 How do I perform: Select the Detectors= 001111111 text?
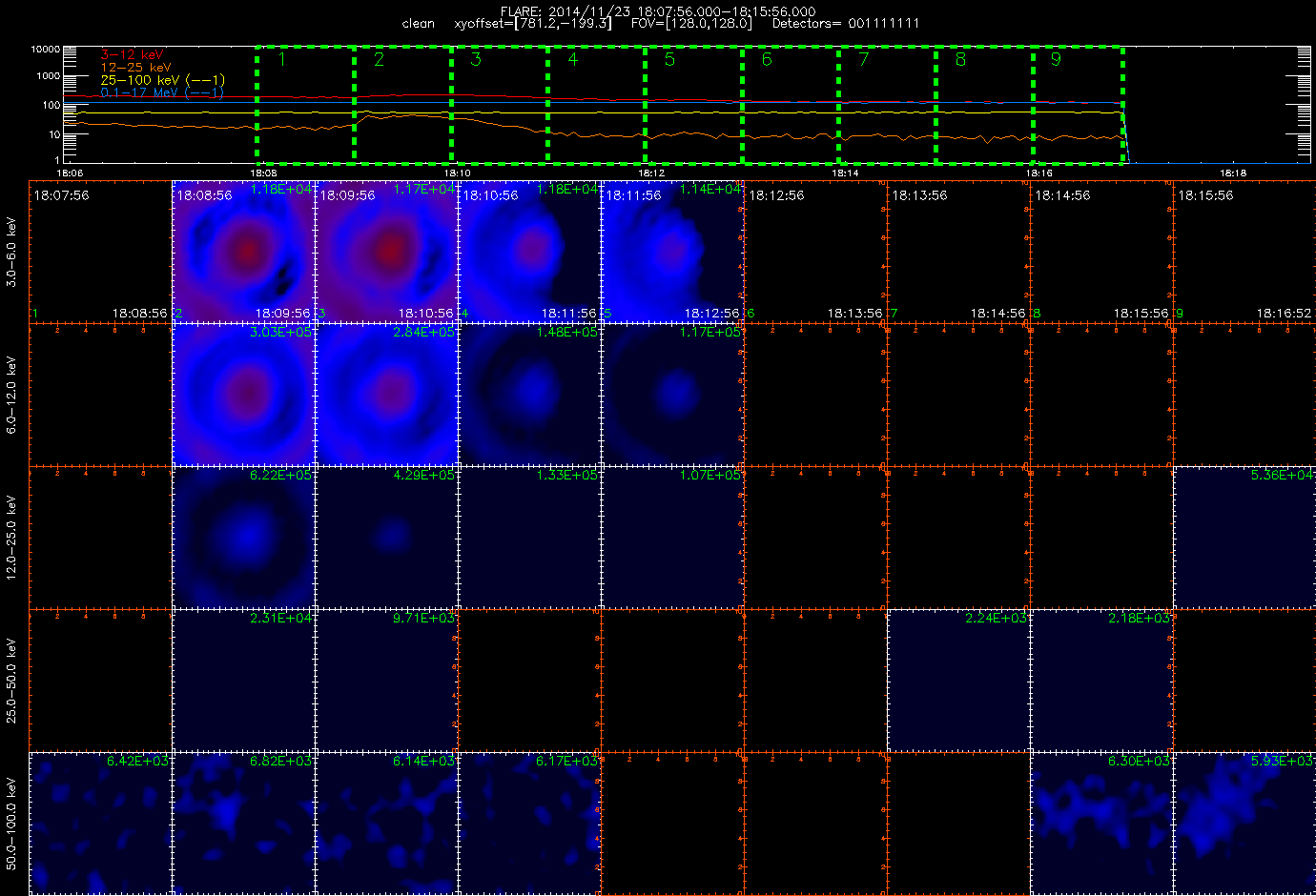point(846,23)
